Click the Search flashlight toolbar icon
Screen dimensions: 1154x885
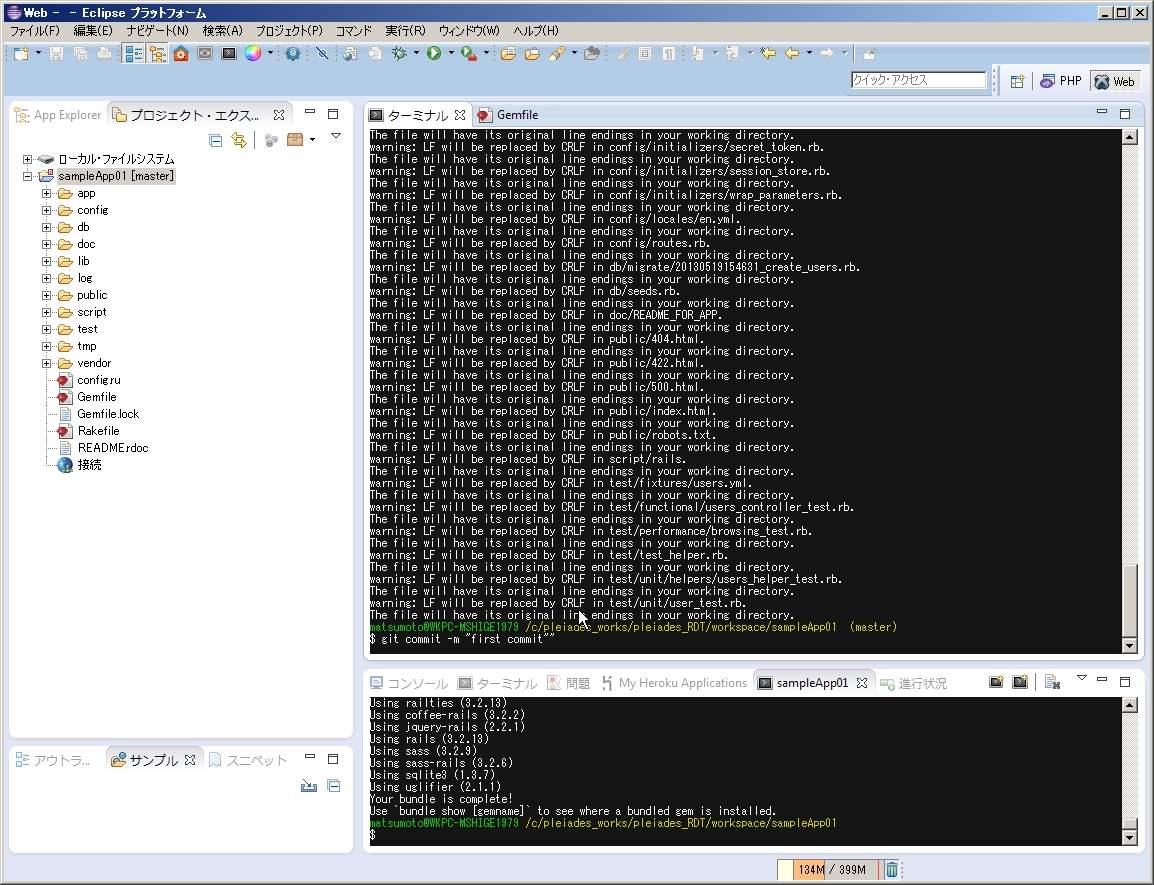pyautogui.click(x=557, y=54)
